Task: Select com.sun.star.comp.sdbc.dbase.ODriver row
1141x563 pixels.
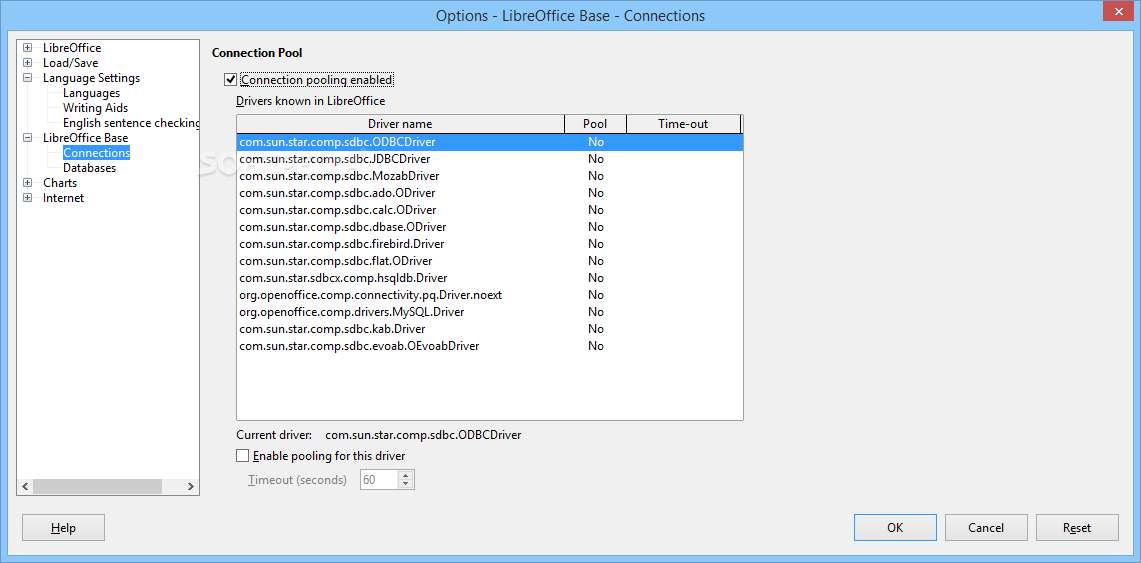Action: (x=490, y=227)
